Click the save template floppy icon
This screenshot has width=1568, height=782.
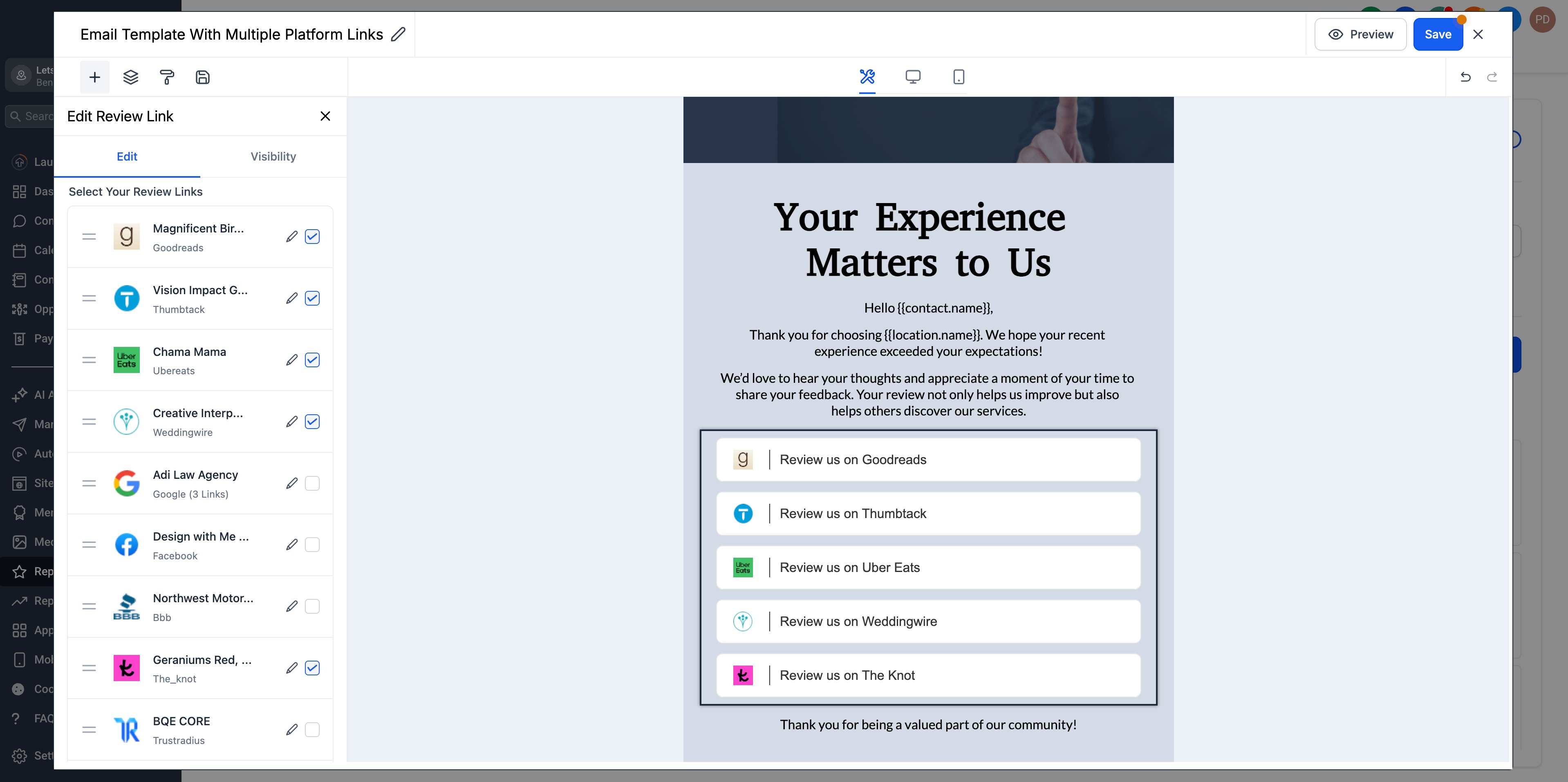(x=203, y=77)
